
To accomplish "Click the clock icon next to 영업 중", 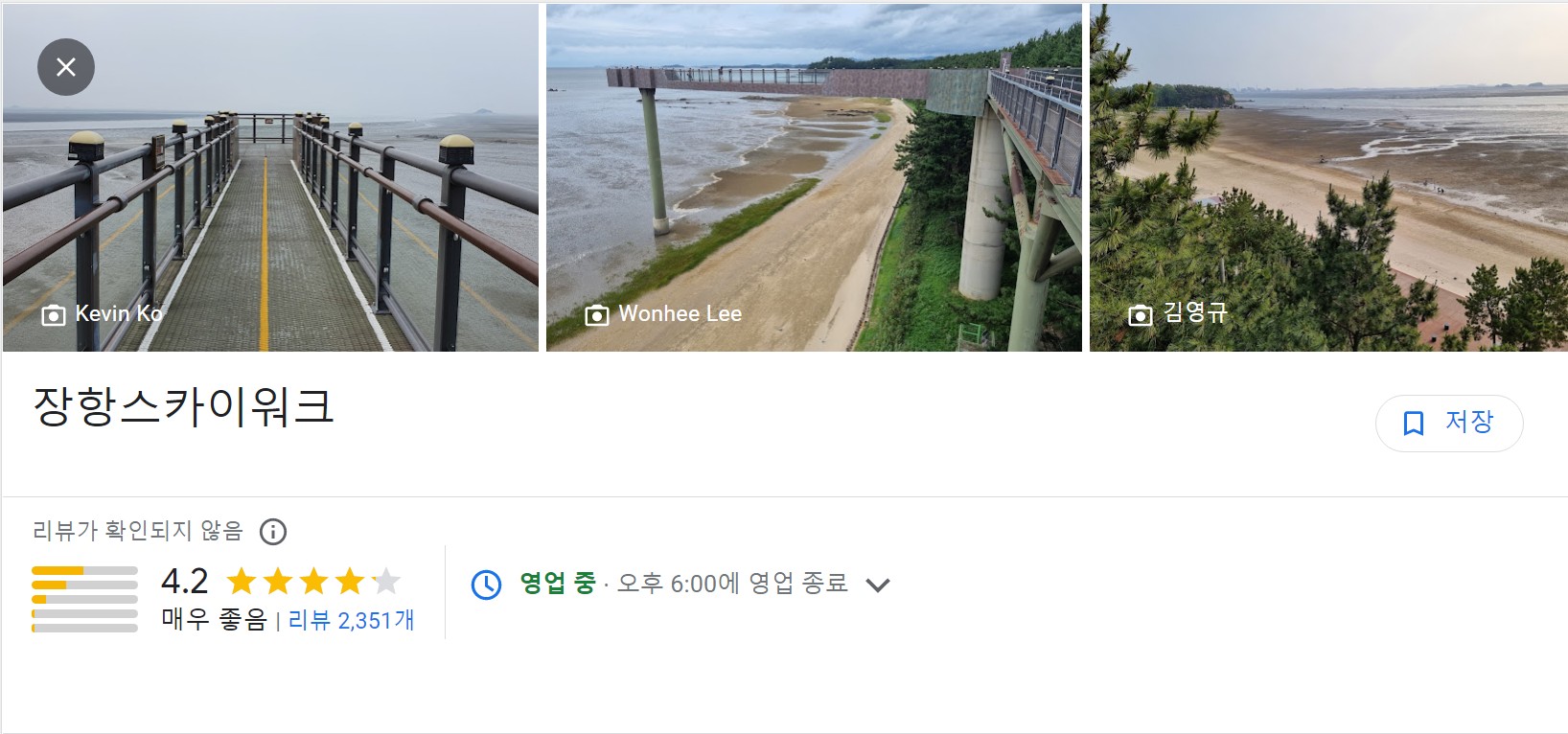I will coord(487,583).
